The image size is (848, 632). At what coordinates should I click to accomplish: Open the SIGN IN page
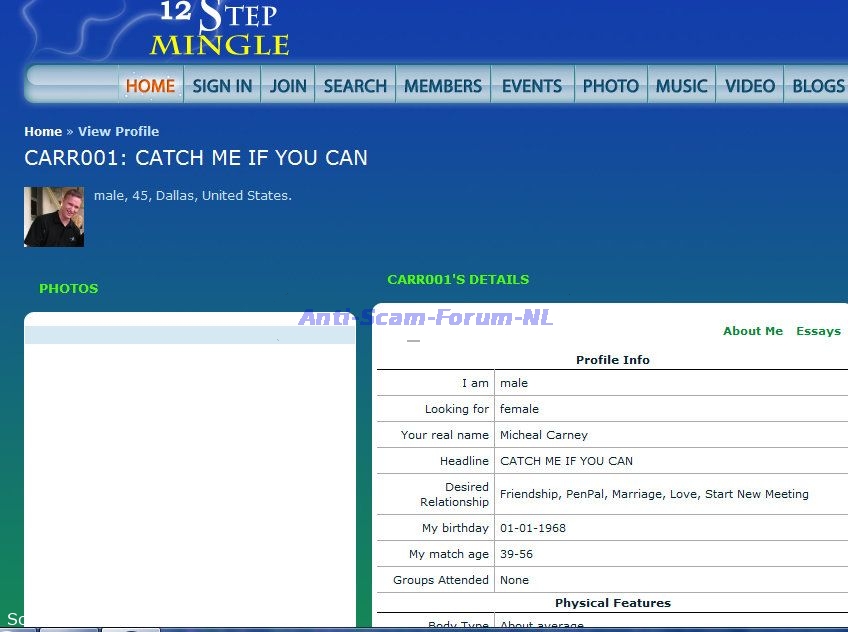pyautogui.click(x=222, y=86)
